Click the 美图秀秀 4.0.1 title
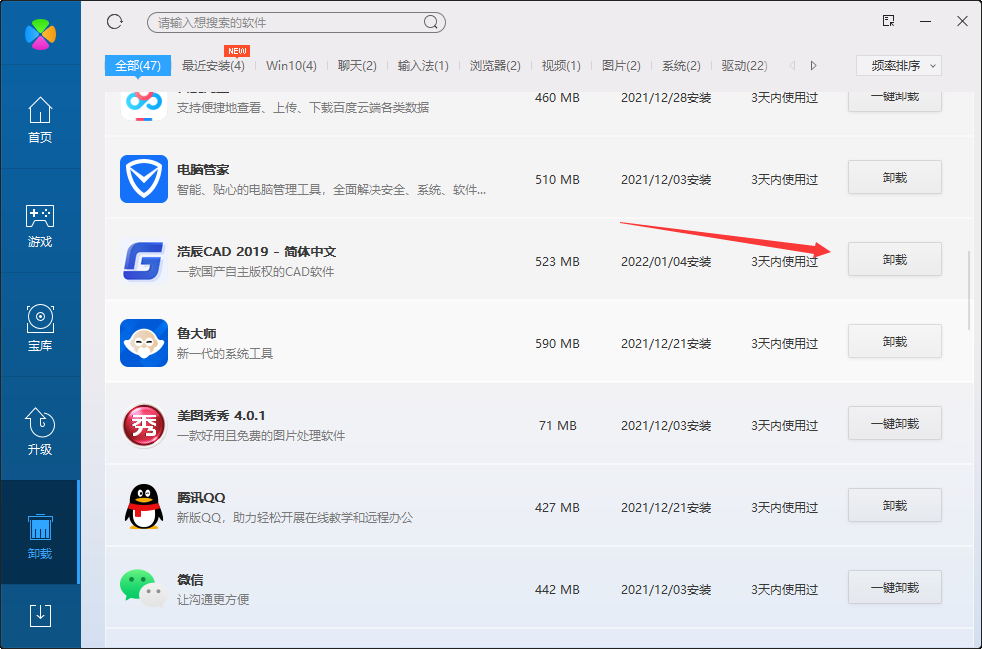This screenshot has width=982, height=649. [221, 415]
